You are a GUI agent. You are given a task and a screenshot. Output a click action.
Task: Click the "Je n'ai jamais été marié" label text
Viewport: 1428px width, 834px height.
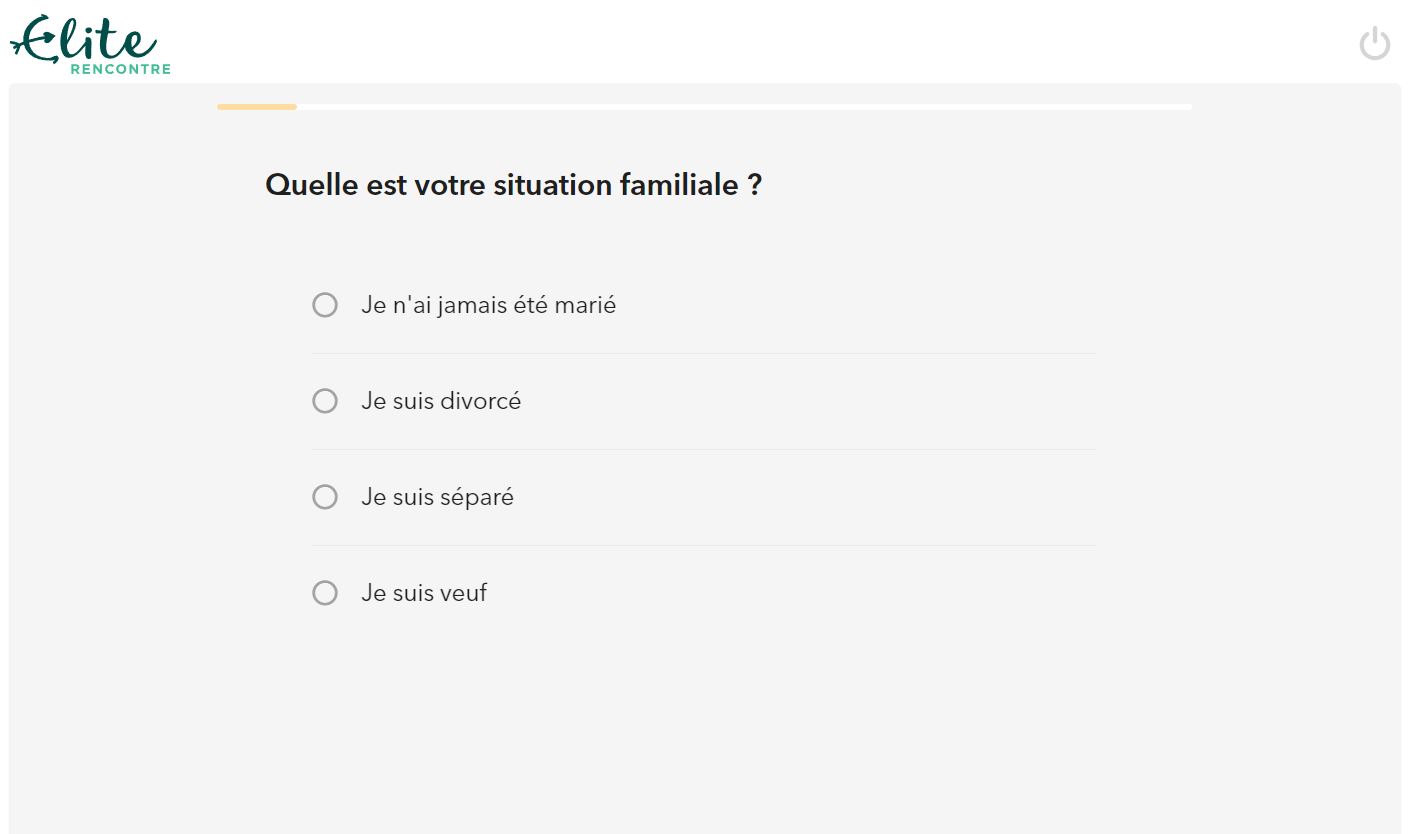click(488, 305)
